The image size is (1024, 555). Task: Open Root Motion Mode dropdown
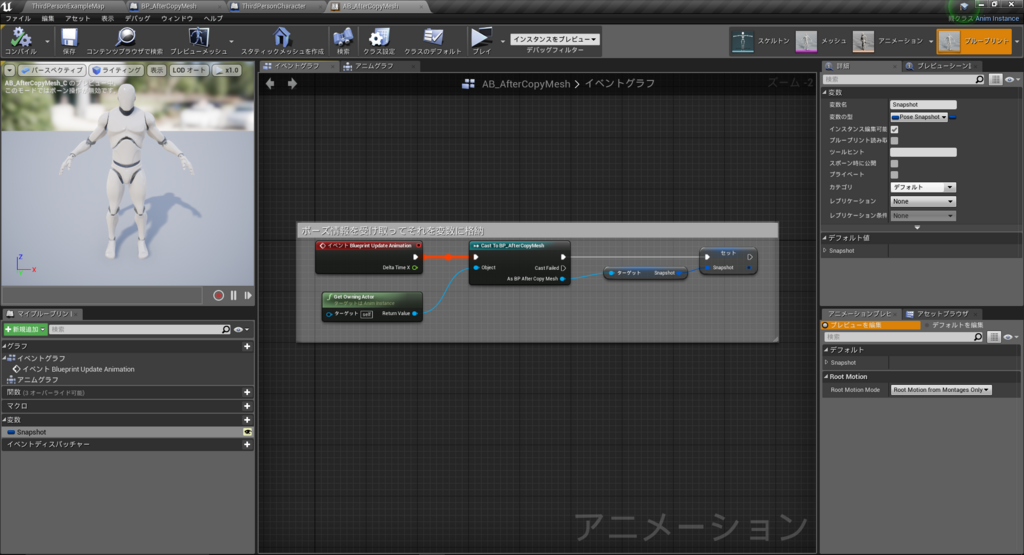(941, 390)
